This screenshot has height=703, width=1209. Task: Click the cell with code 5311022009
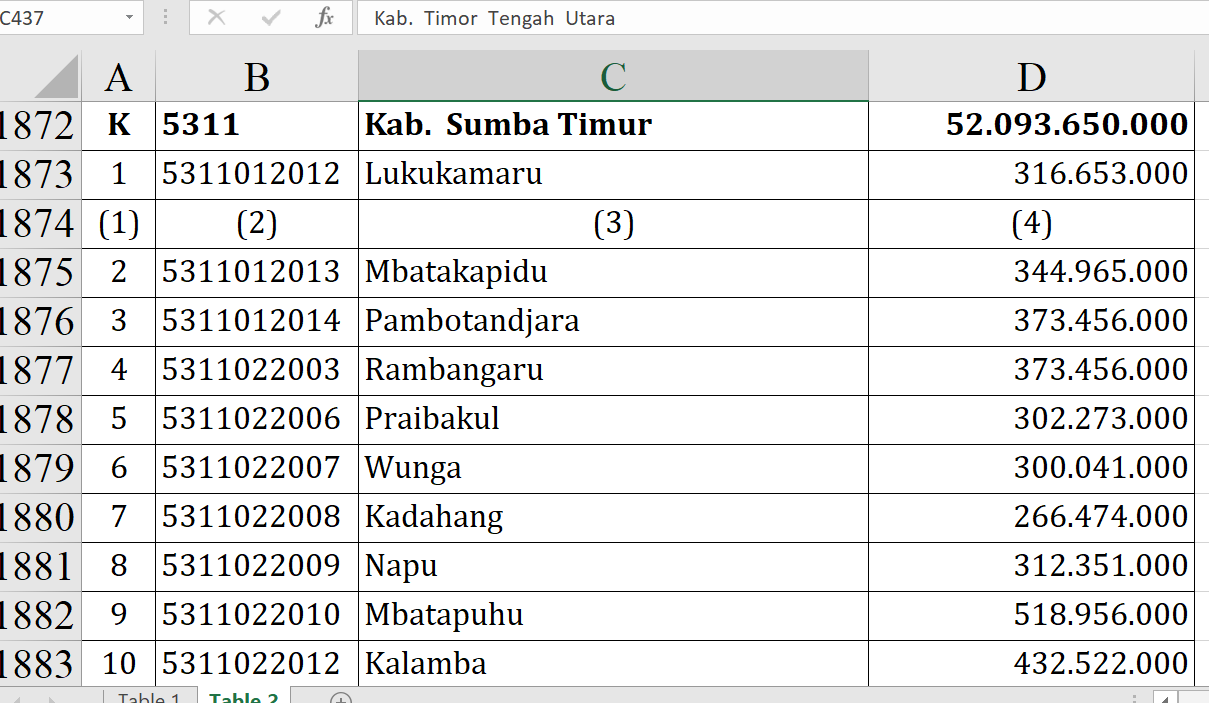coord(257,566)
